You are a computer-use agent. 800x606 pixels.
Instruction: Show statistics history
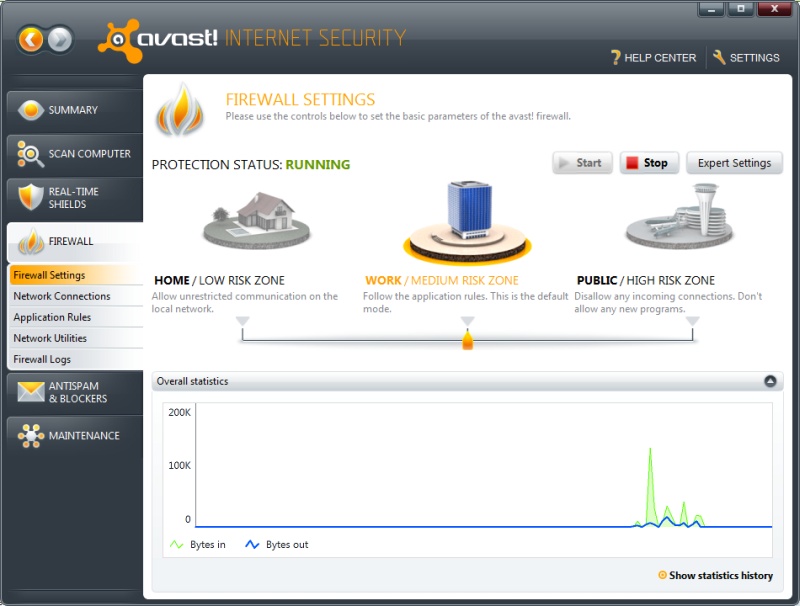point(715,575)
